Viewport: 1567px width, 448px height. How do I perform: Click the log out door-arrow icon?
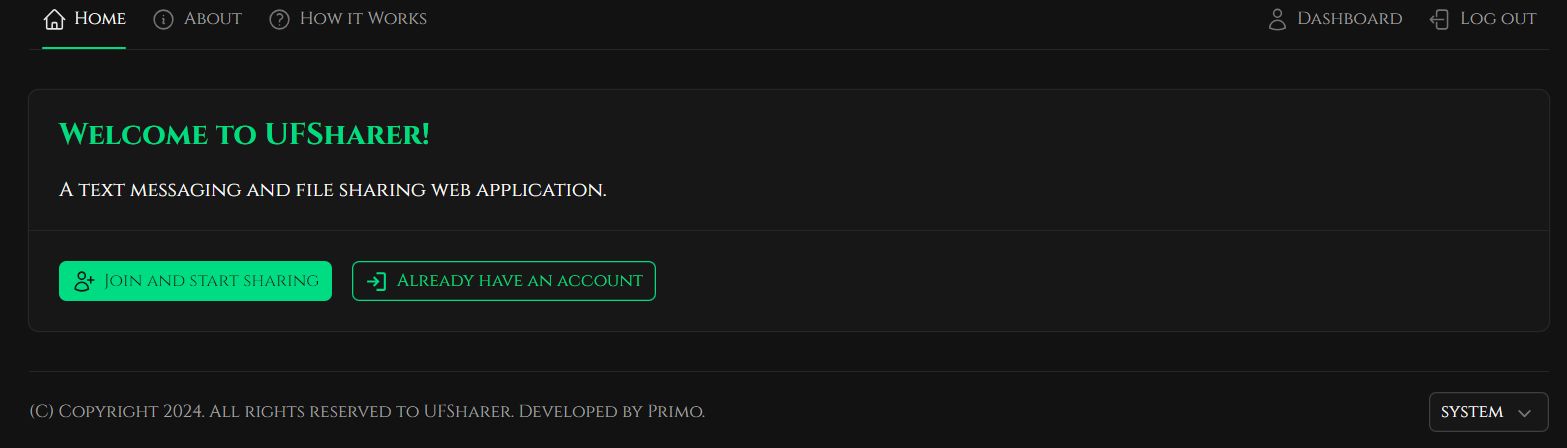(1439, 19)
